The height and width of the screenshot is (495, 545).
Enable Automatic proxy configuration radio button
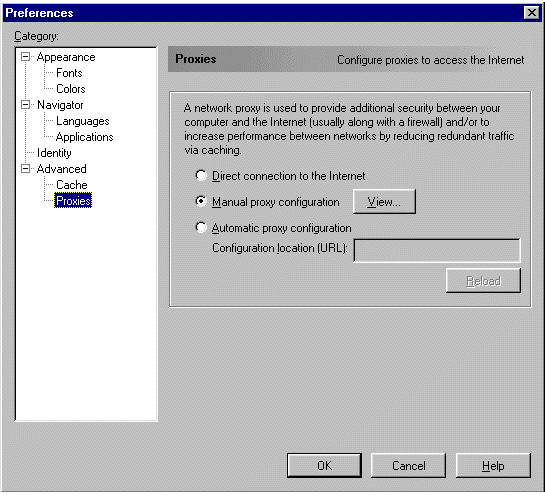(x=201, y=228)
